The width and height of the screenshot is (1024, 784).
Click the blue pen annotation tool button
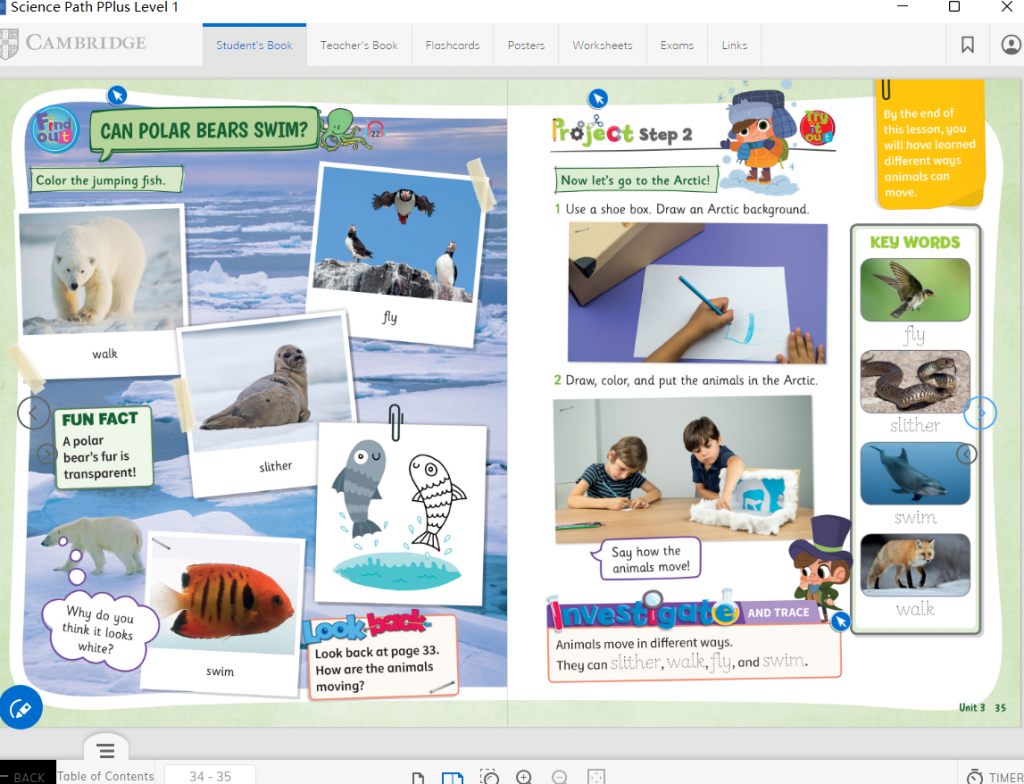[21, 708]
